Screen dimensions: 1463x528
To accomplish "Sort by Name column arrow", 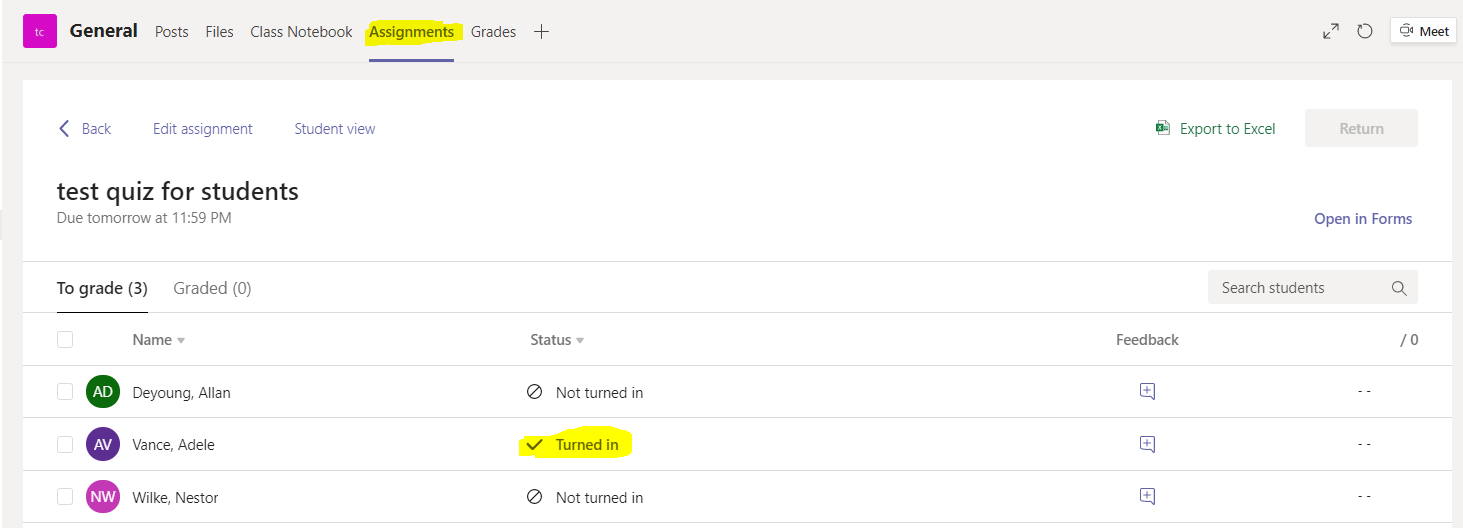I will pyautogui.click(x=181, y=341).
